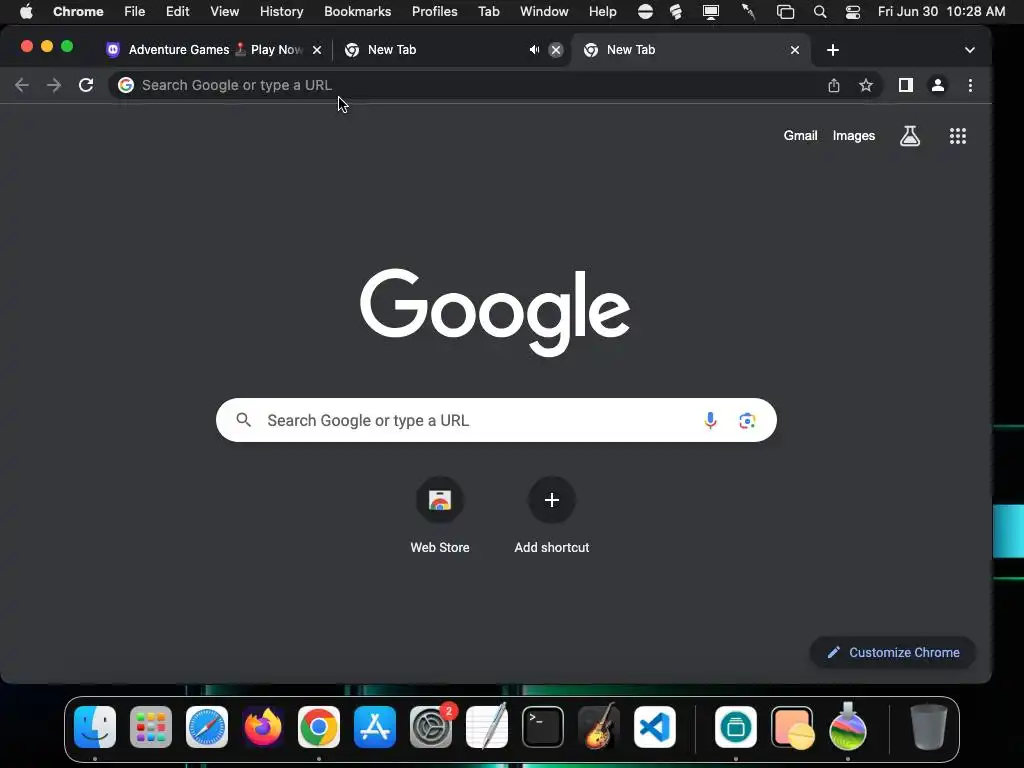Viewport: 1024px width, 768px height.
Task: Open the Web Store shortcut
Action: pos(440,516)
